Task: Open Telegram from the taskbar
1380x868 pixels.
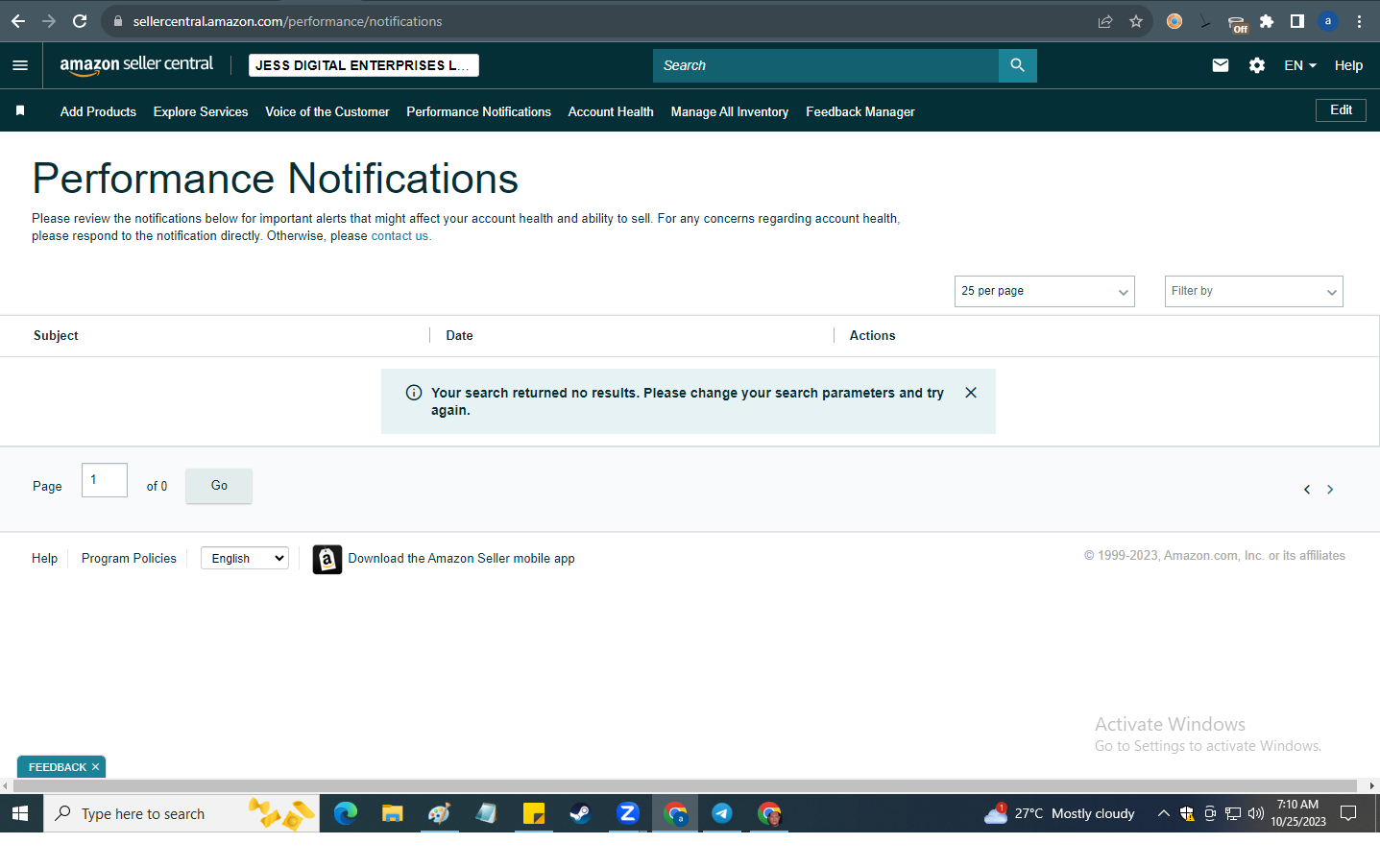Action: coord(722,813)
